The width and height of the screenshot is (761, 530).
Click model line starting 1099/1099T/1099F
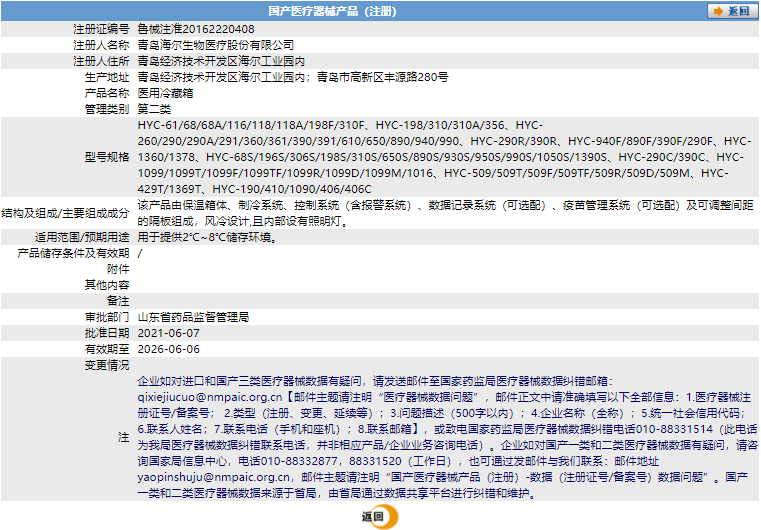click(433, 173)
